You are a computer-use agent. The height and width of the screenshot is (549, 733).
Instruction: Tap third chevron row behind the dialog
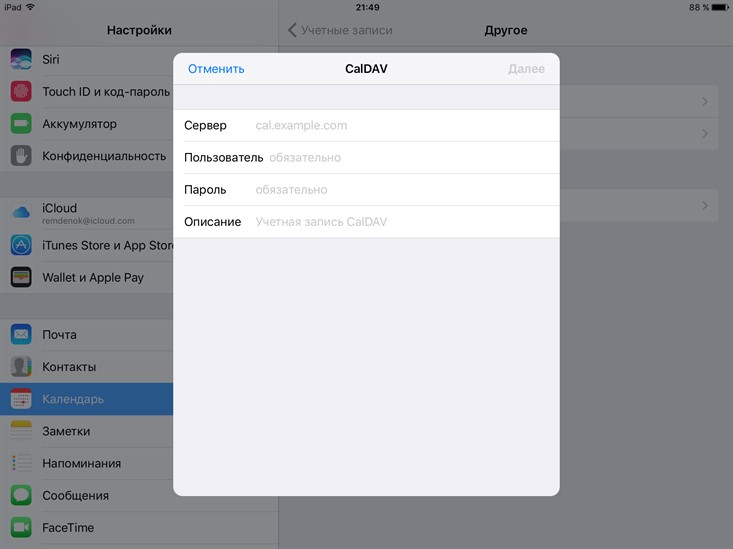tap(639, 205)
